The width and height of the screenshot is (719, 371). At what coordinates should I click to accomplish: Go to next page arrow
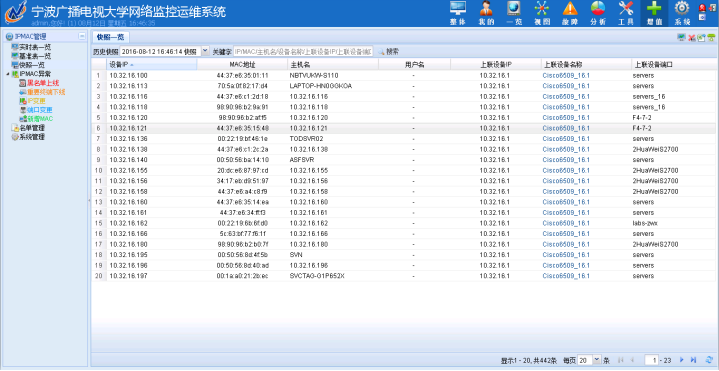click(x=682, y=360)
